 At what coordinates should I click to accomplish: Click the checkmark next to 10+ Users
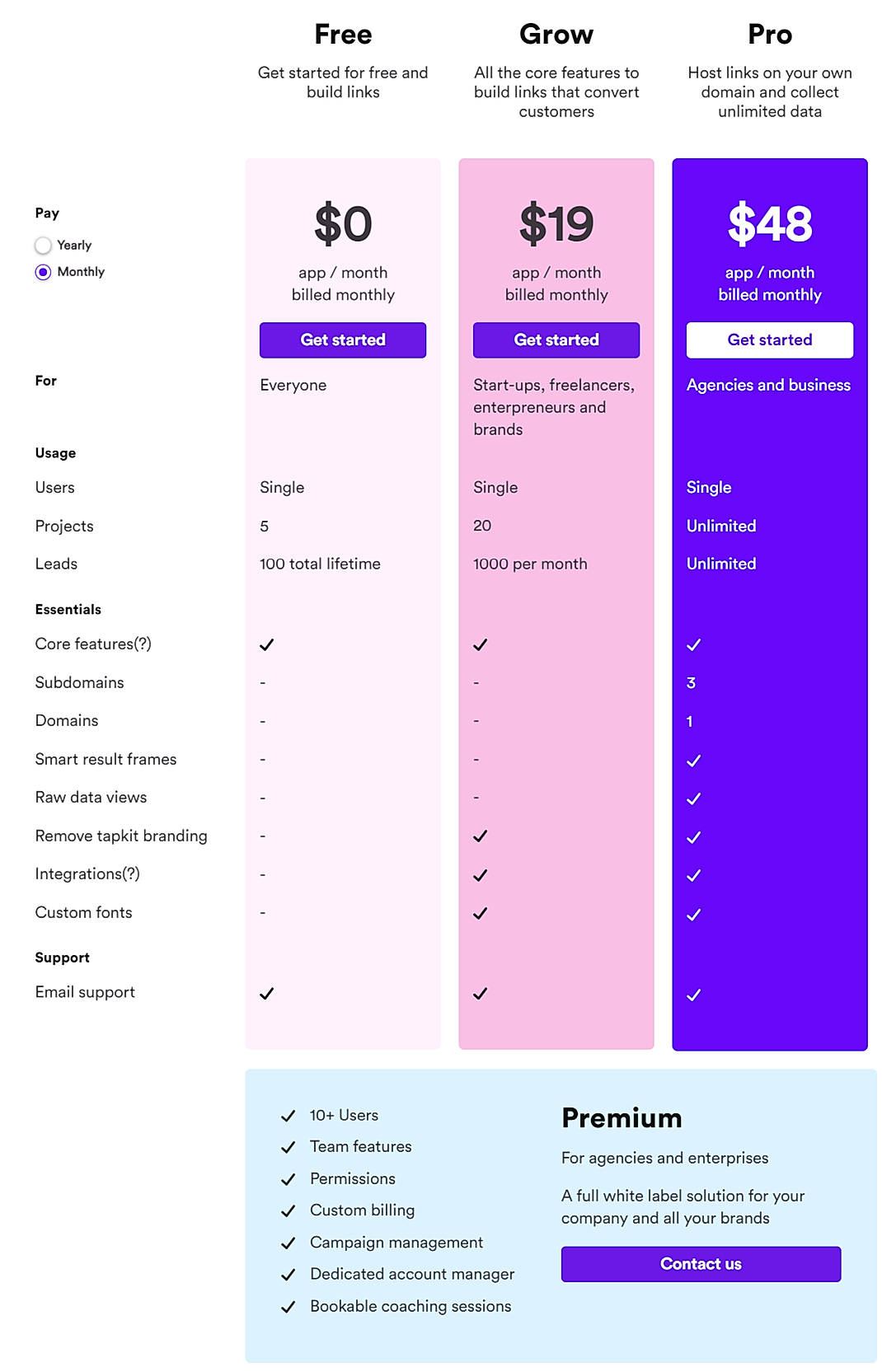coord(288,1115)
